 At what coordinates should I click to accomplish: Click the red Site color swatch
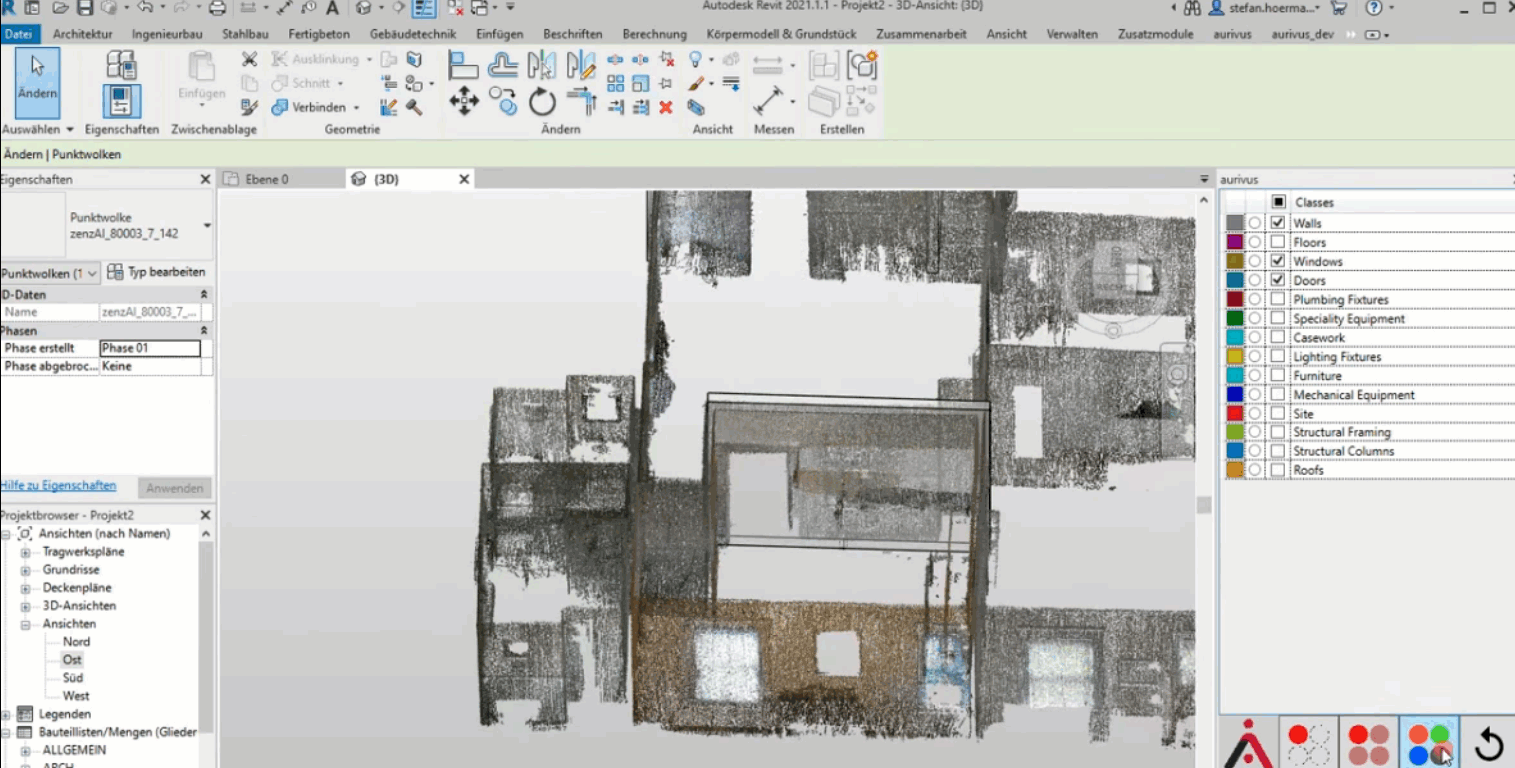pyautogui.click(x=1235, y=413)
